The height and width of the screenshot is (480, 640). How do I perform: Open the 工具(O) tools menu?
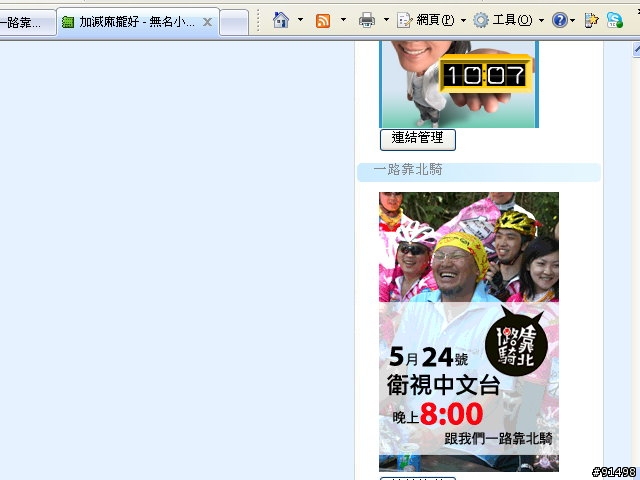[x=509, y=20]
